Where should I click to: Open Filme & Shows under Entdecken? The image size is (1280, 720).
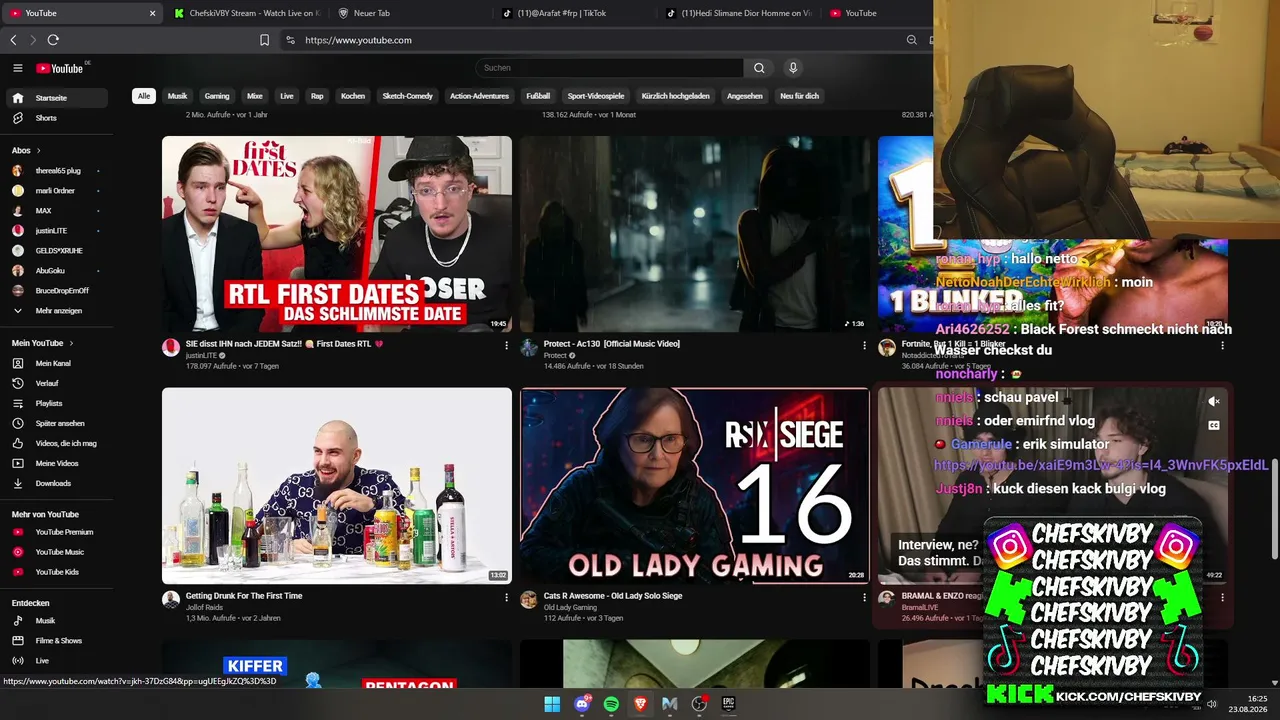[57, 641]
